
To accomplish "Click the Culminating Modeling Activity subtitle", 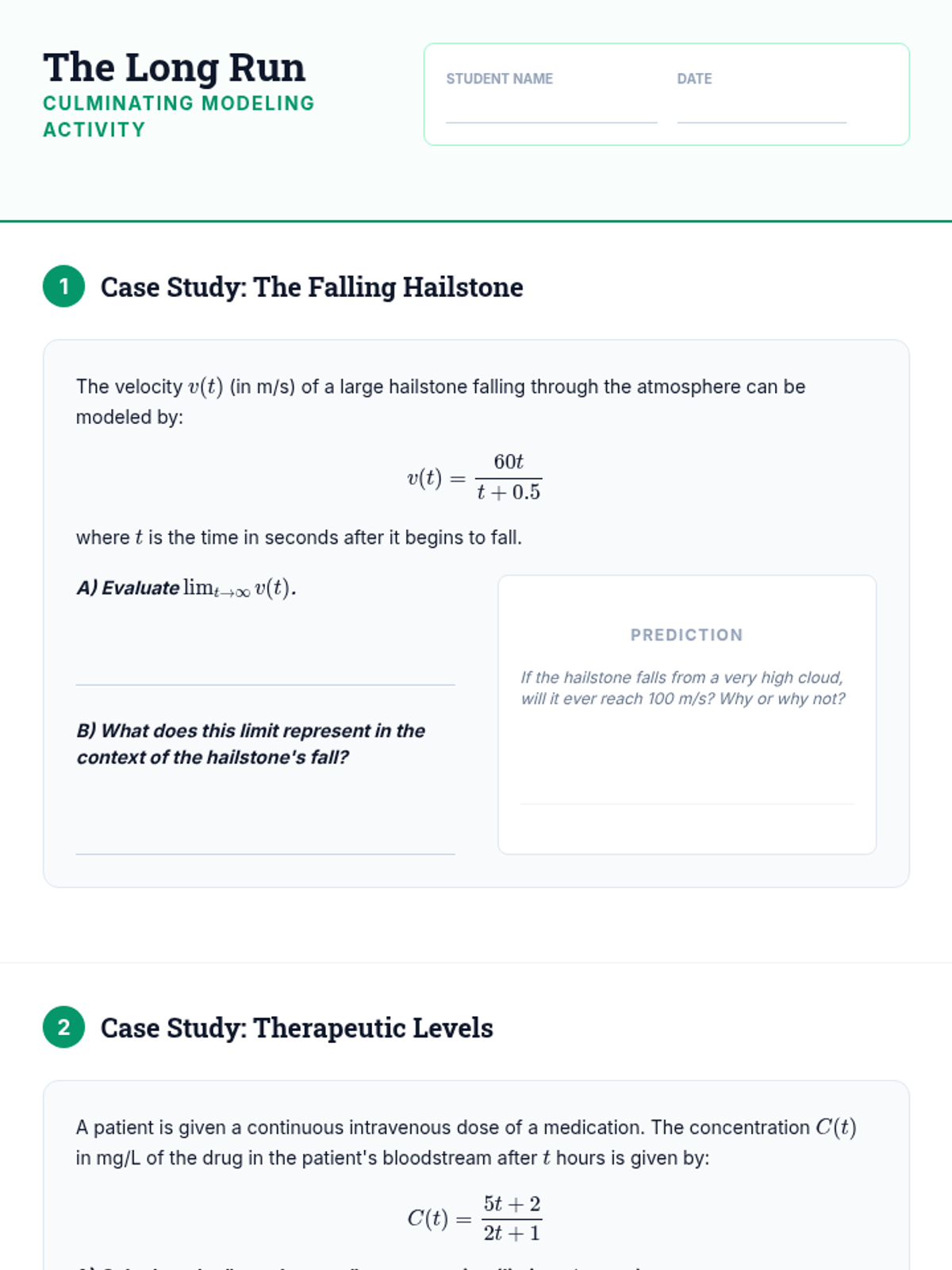I will click(178, 116).
